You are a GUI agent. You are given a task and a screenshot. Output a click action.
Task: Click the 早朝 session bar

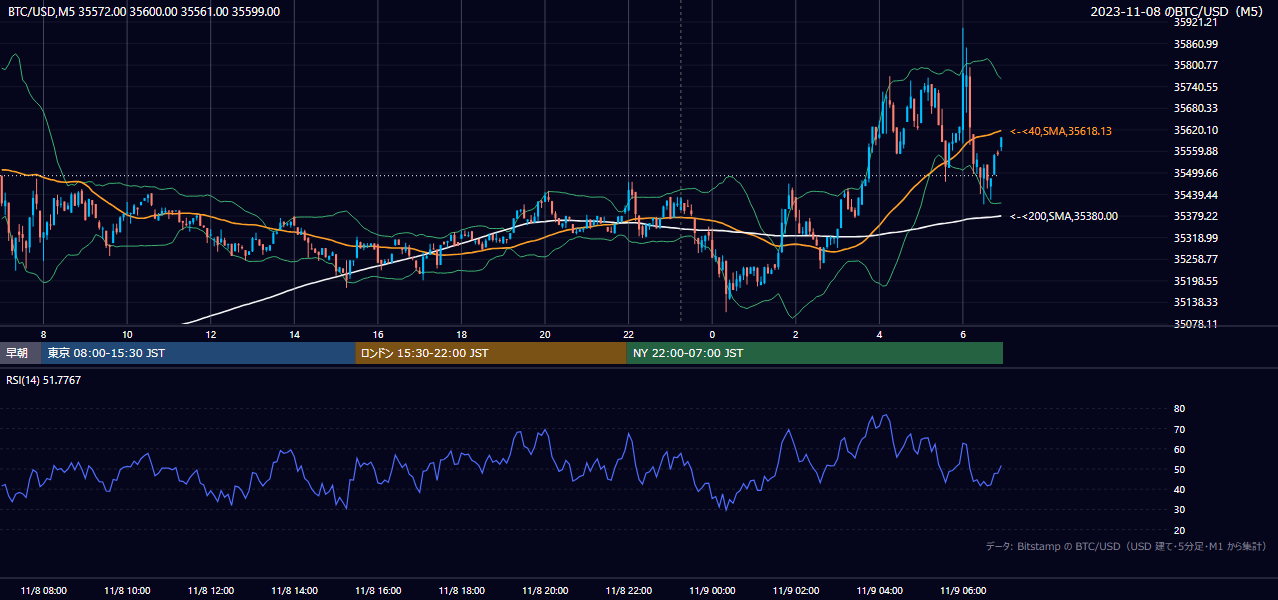click(20, 353)
